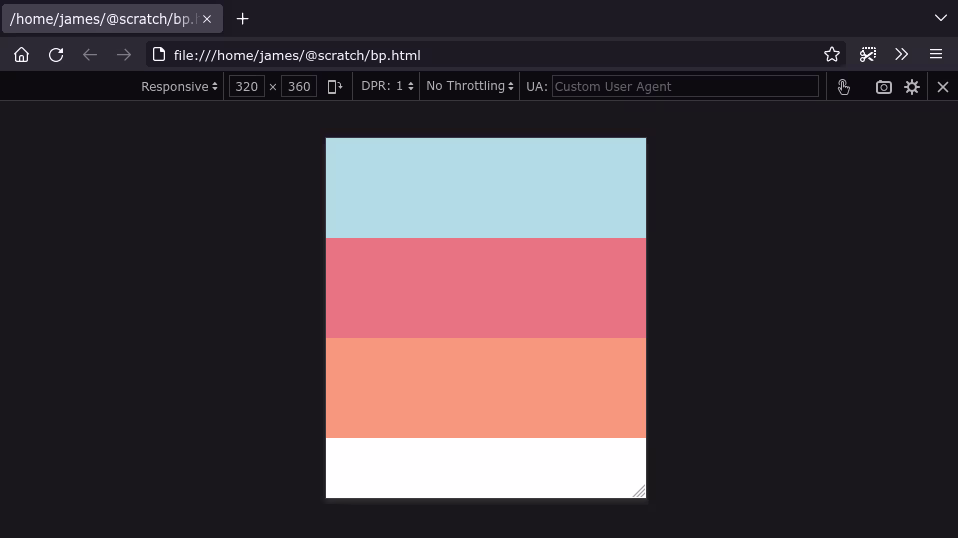Close Responsive Design Mode

click(x=943, y=87)
